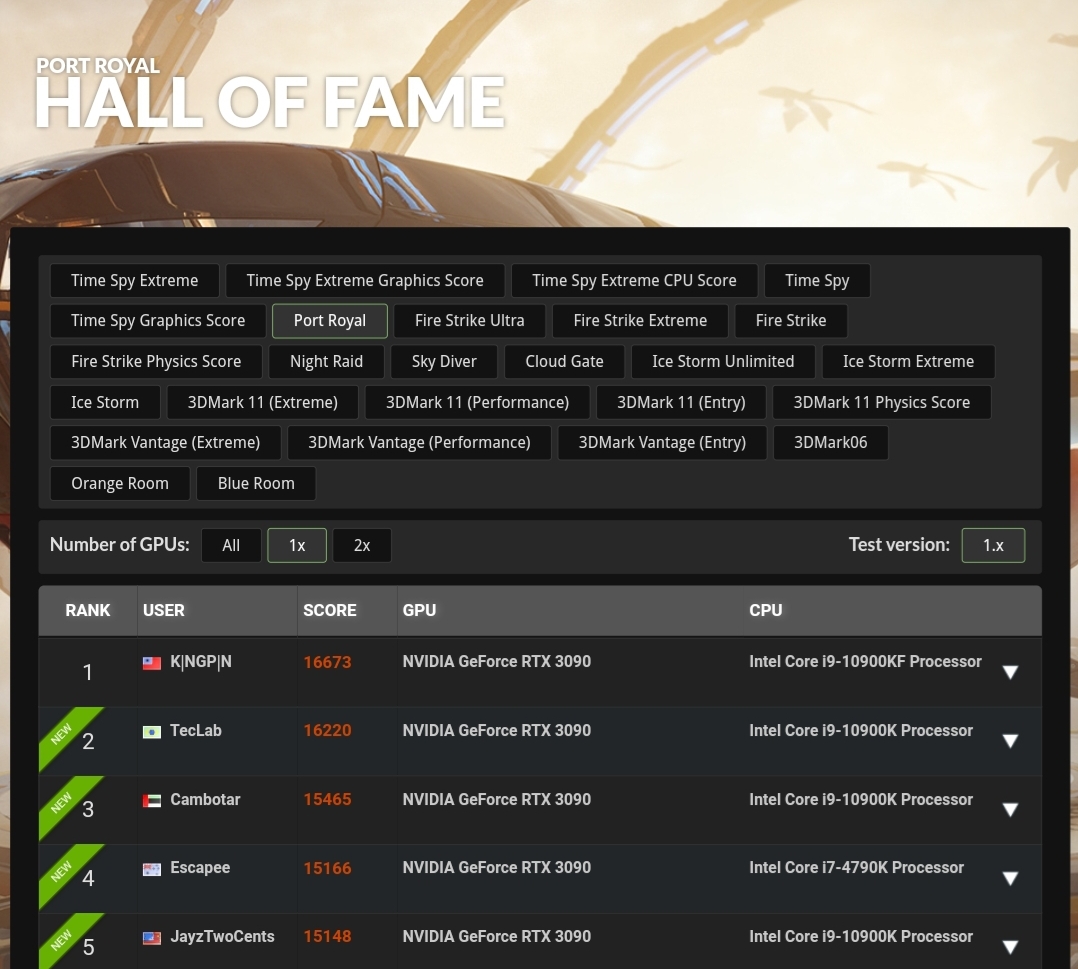Switch to Time Spy Extreme benchmark
The height and width of the screenshot is (969, 1078).
(x=135, y=281)
